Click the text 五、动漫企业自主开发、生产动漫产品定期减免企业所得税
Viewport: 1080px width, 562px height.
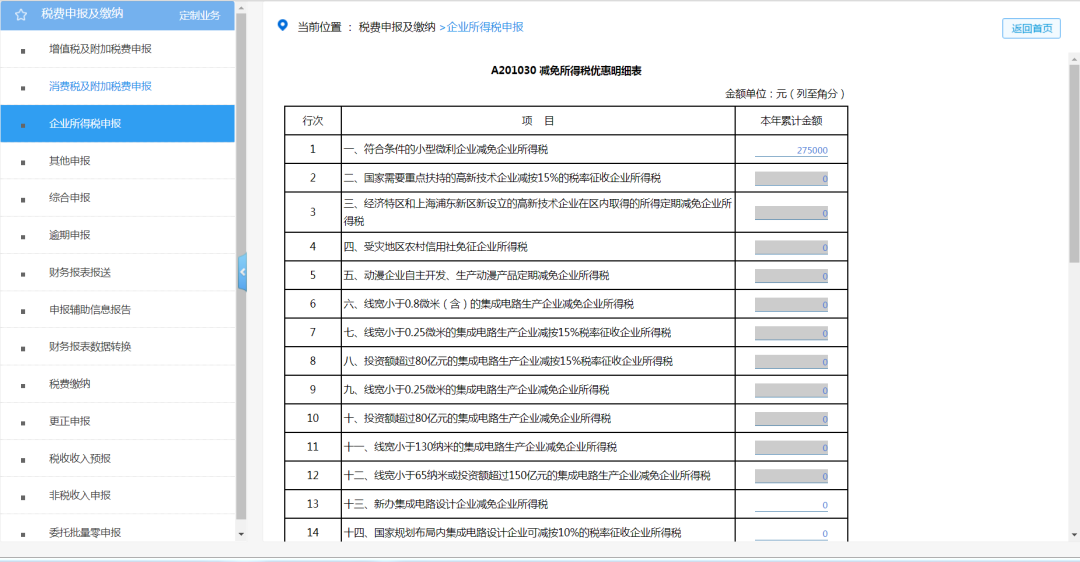coord(476,275)
